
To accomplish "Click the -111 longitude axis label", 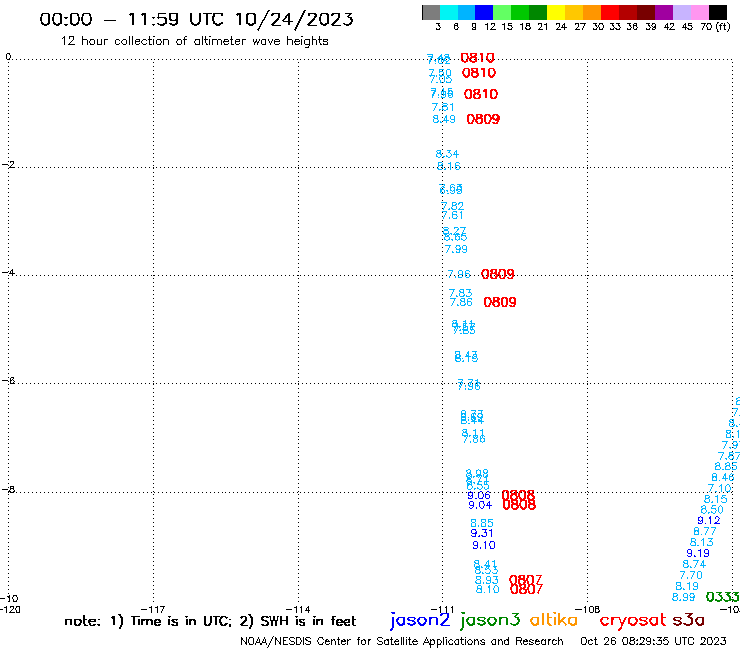I will 443,609.
